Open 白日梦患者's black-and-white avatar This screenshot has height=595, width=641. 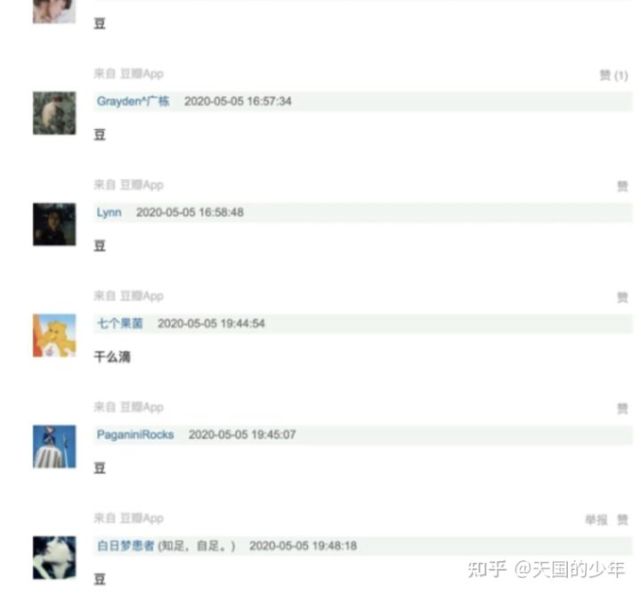tap(54, 558)
